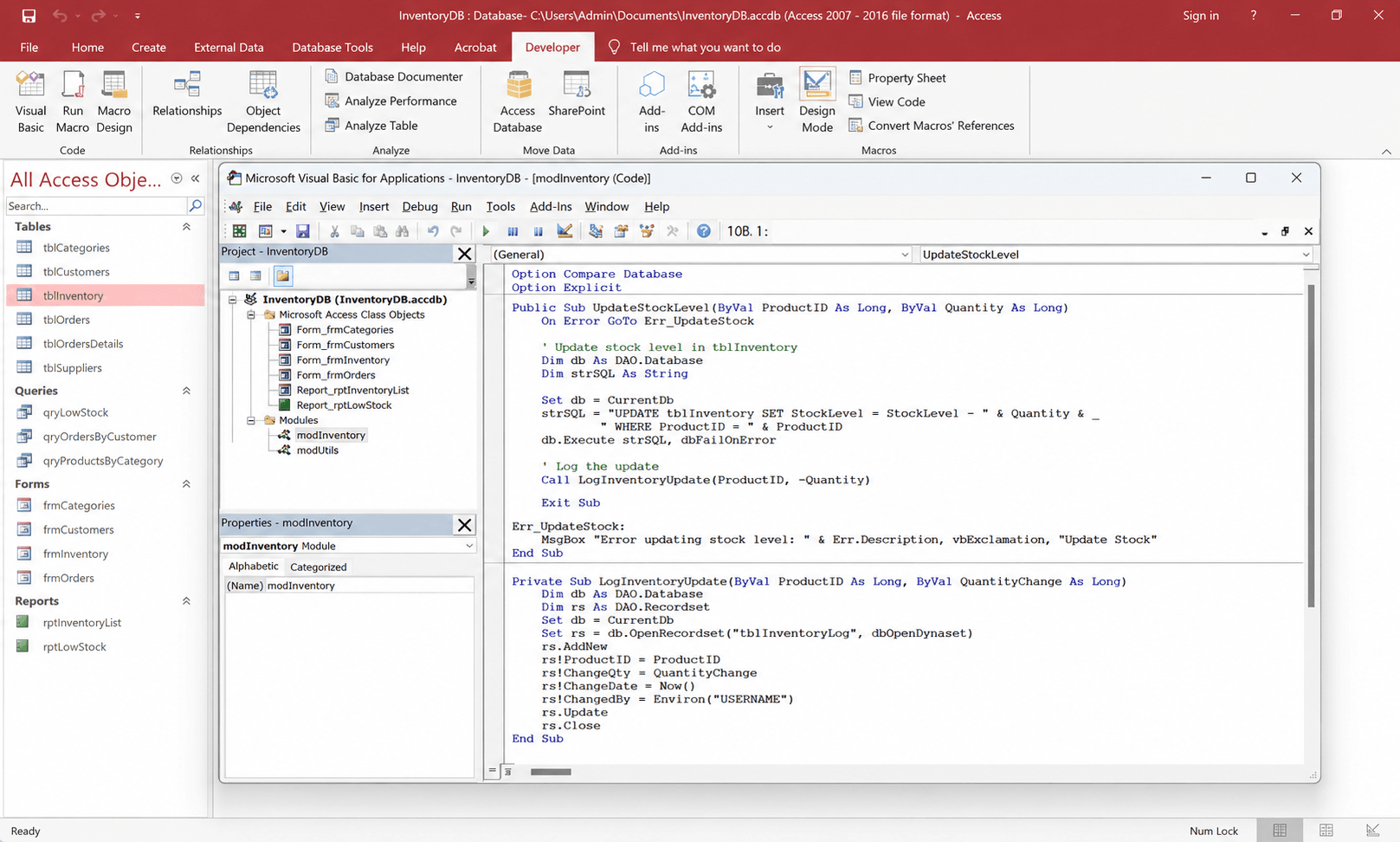Click View Object icon in Project pane

(x=255, y=275)
